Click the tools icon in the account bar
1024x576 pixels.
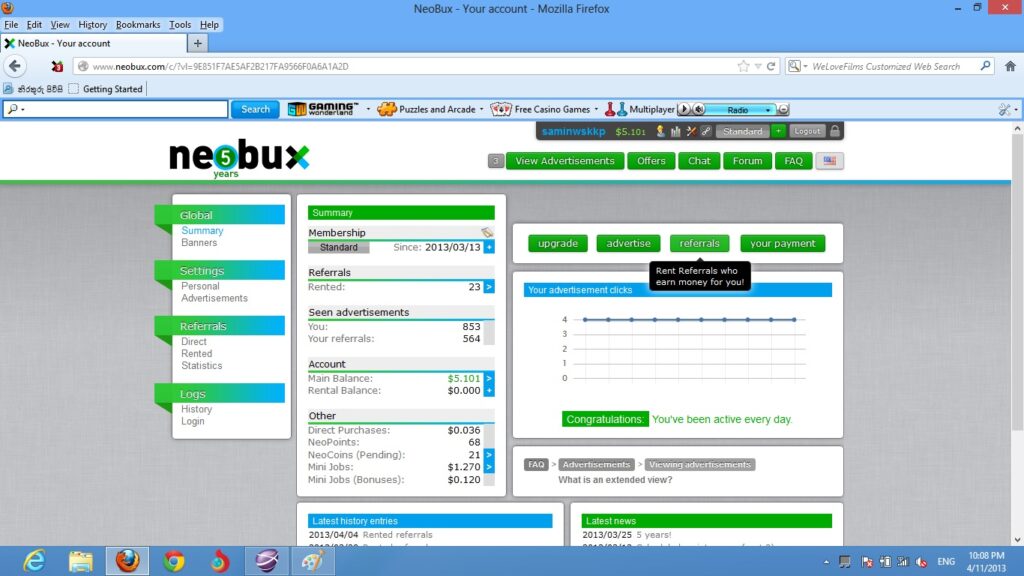click(691, 131)
